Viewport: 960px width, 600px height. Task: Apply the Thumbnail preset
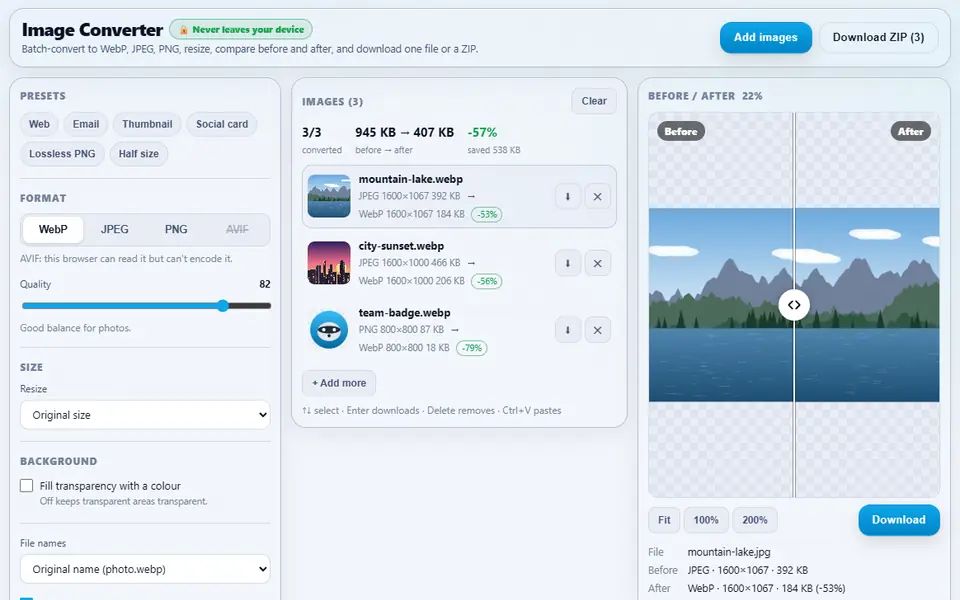click(147, 124)
